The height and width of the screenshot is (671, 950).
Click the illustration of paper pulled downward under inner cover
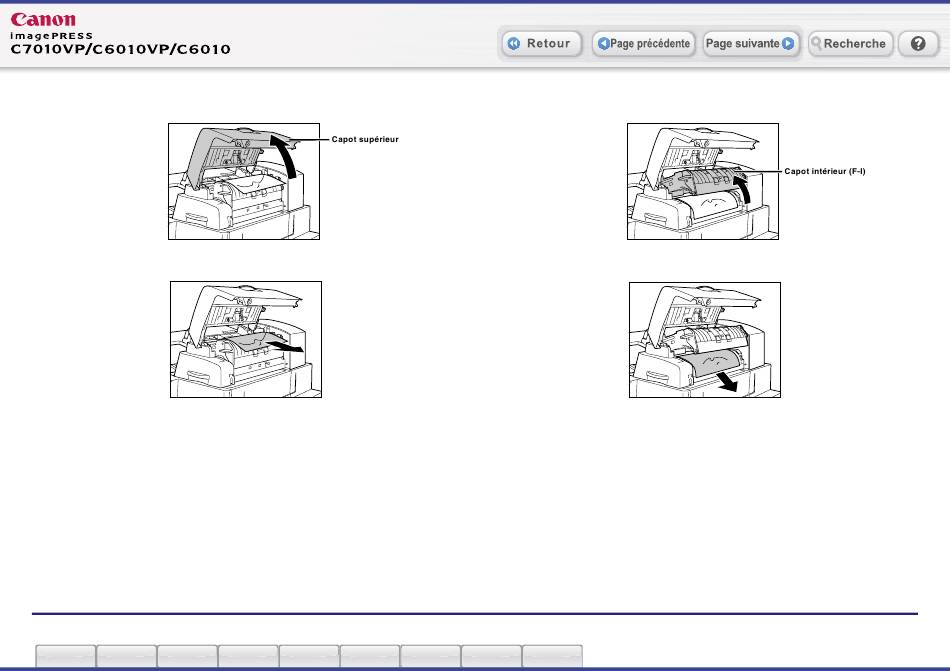click(705, 340)
